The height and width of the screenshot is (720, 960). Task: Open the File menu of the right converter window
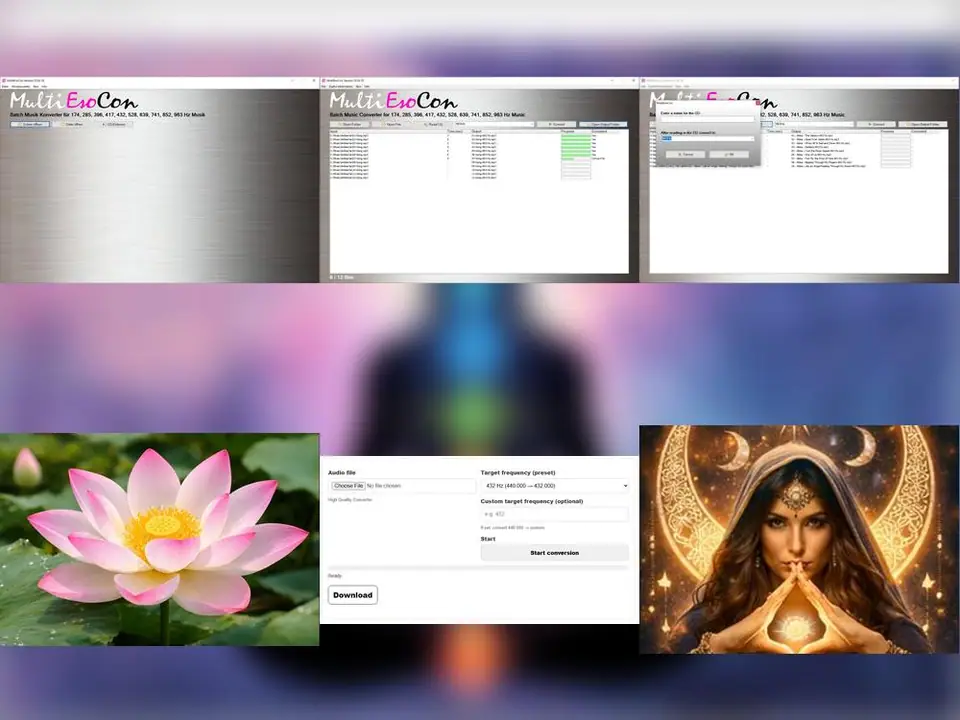(x=647, y=86)
